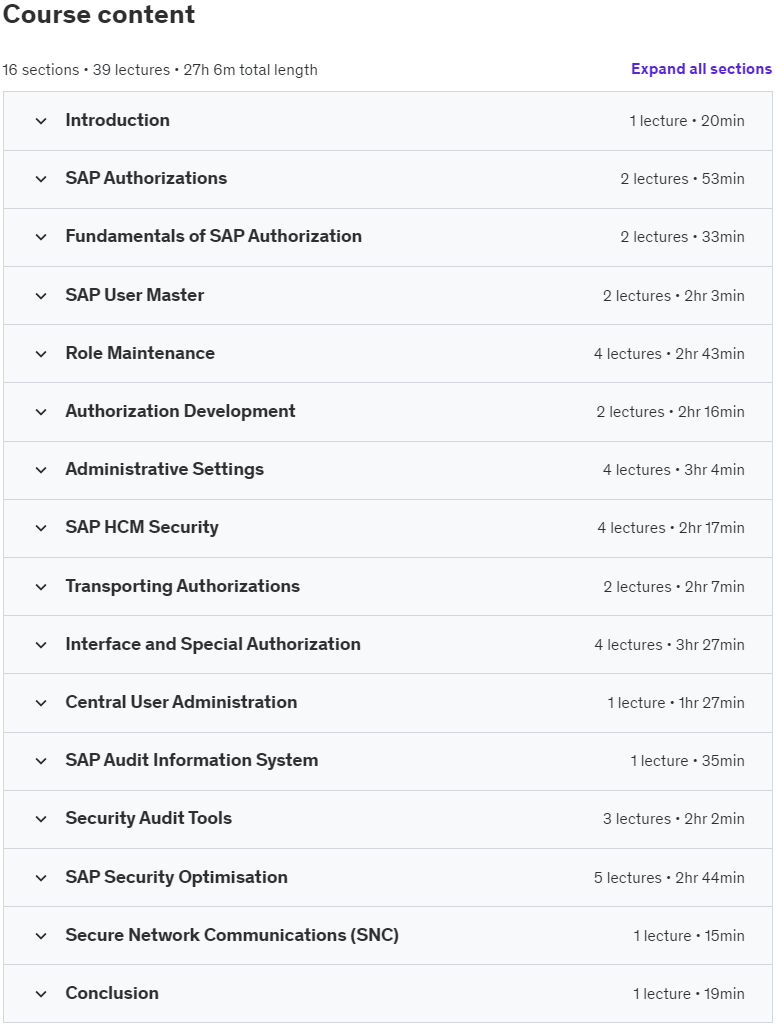Viewport: 776px width, 1026px height.
Task: Expand Fundamentals of SAP Authorization chevron
Action: [41, 237]
